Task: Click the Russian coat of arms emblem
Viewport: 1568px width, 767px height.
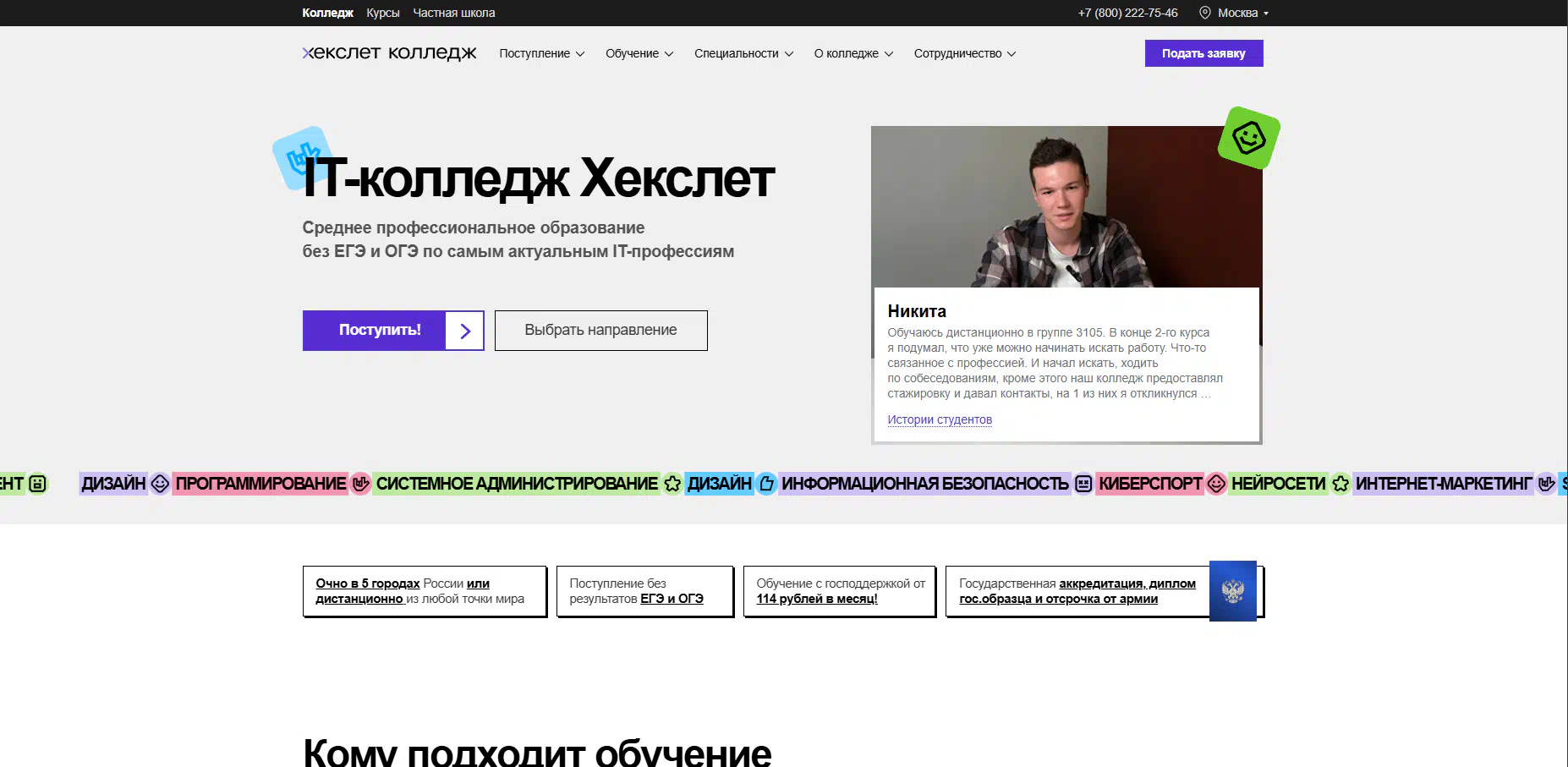Action: (x=1233, y=591)
